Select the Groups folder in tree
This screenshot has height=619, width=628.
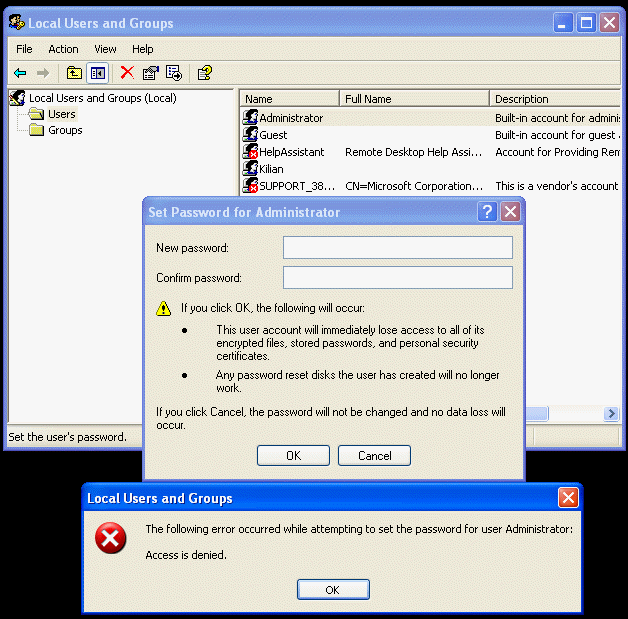(64, 130)
